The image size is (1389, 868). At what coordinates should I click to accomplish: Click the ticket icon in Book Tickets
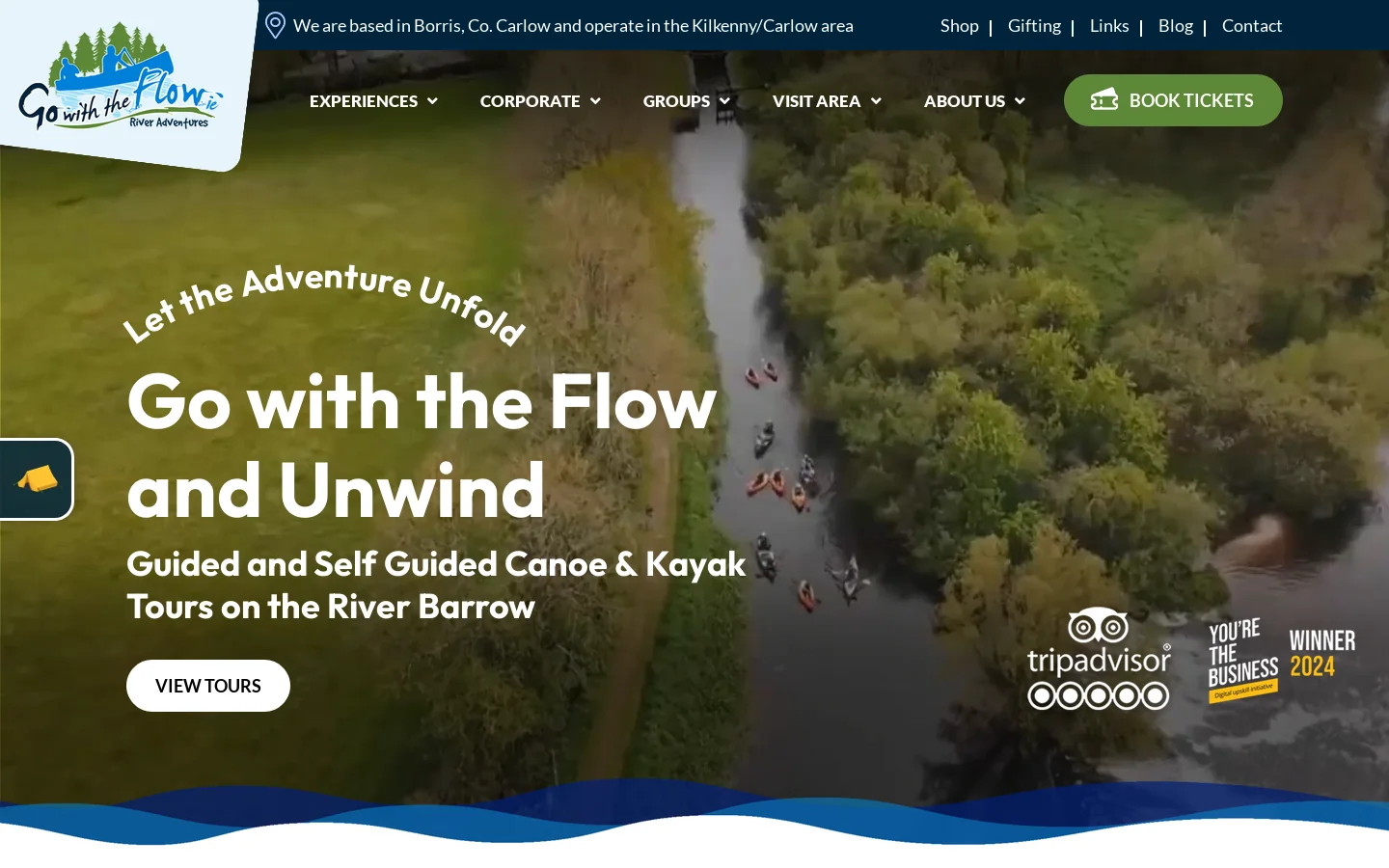(x=1104, y=100)
